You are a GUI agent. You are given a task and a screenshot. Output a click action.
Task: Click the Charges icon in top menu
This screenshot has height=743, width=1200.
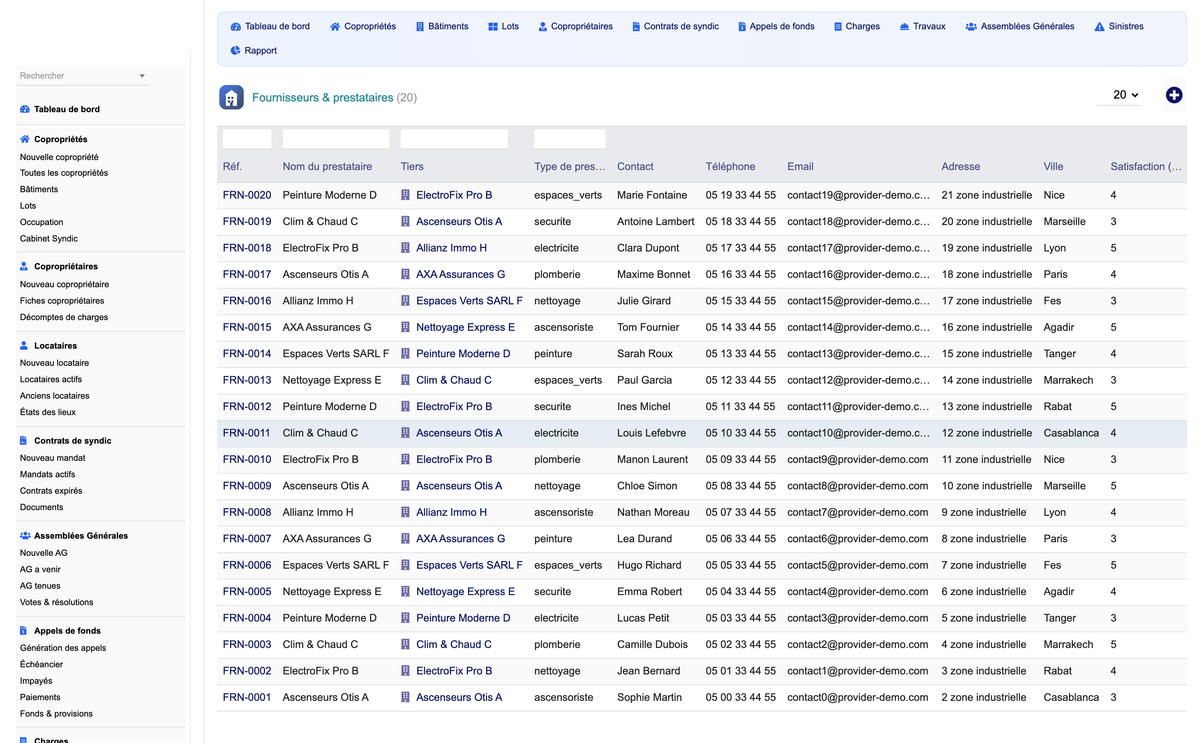pyautogui.click(x=838, y=27)
